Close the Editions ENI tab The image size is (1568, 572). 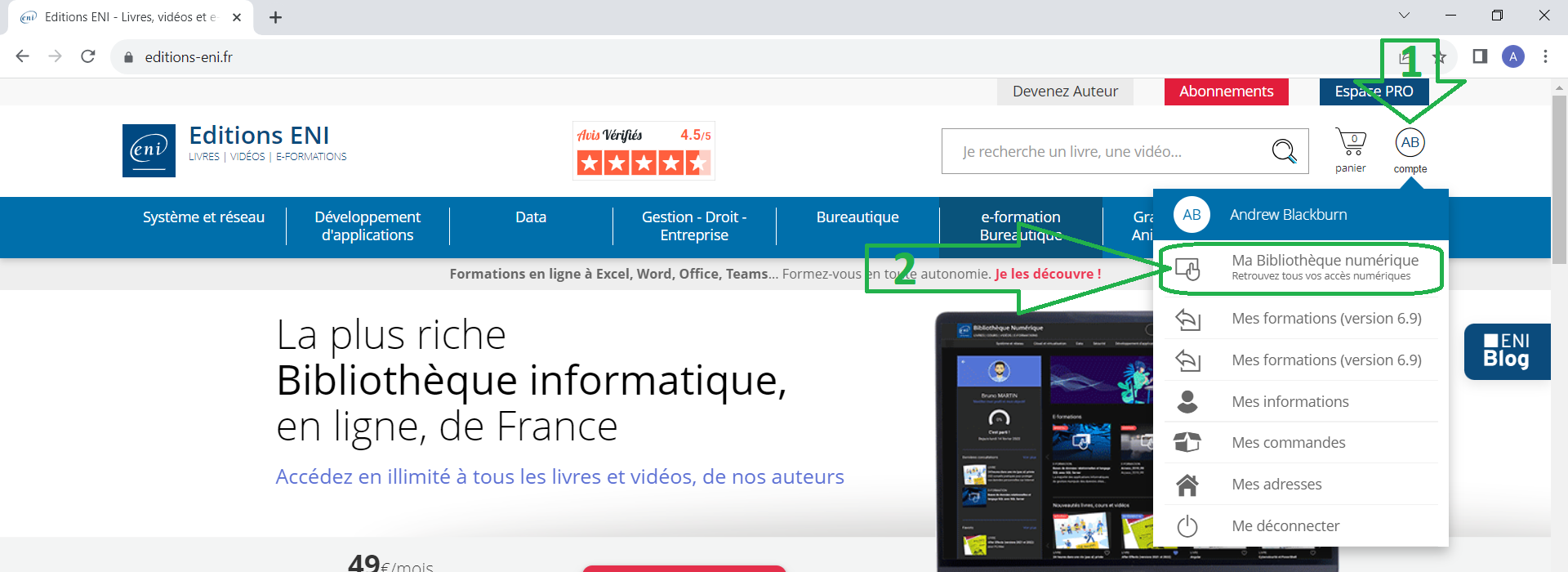[x=237, y=17]
